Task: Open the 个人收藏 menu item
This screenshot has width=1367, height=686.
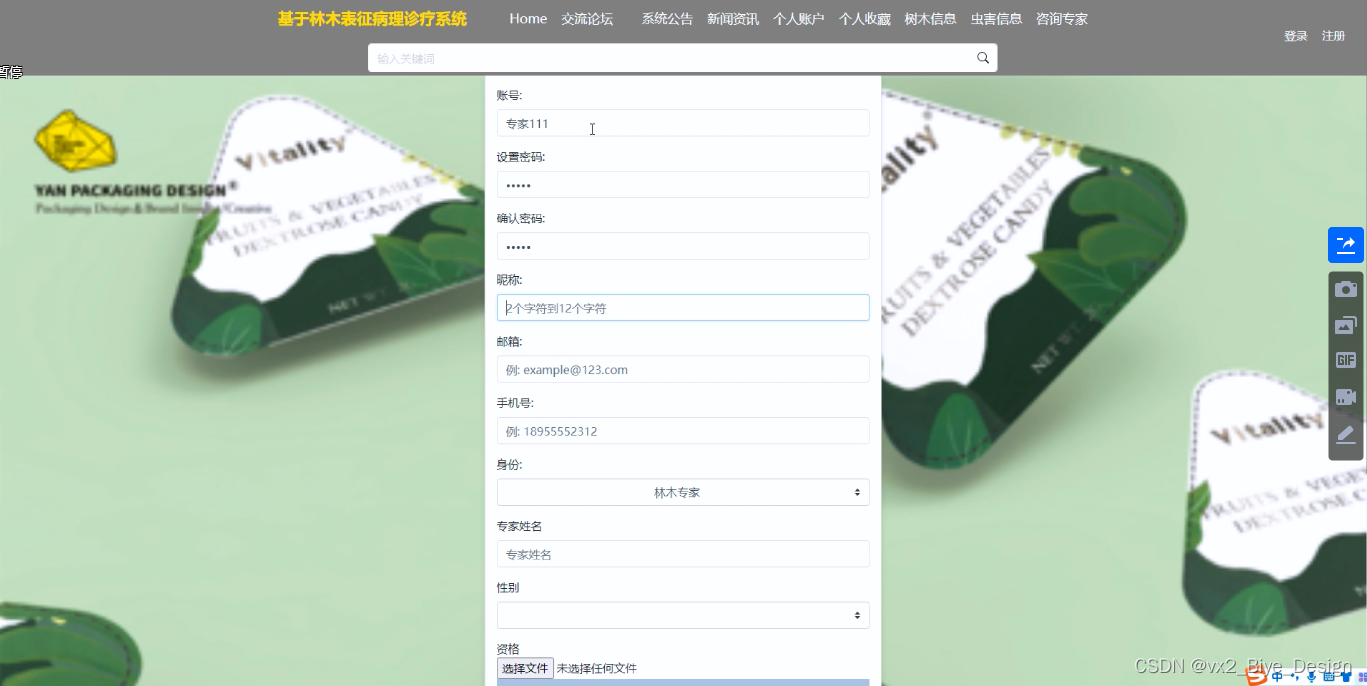Action: pos(865,19)
